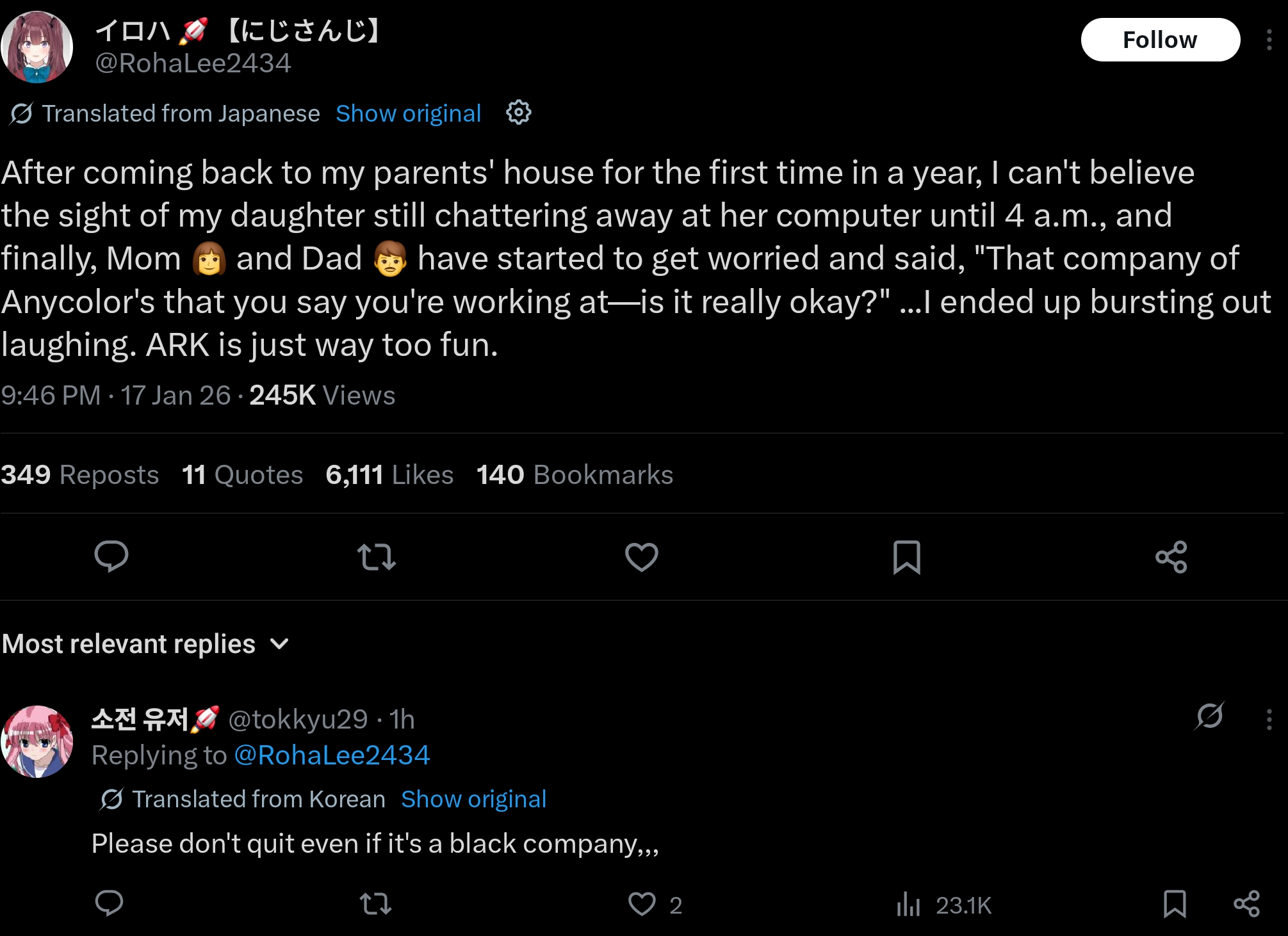The height and width of the screenshot is (936, 1288).
Task: Like the reply from tokkyu29
Action: (642, 904)
